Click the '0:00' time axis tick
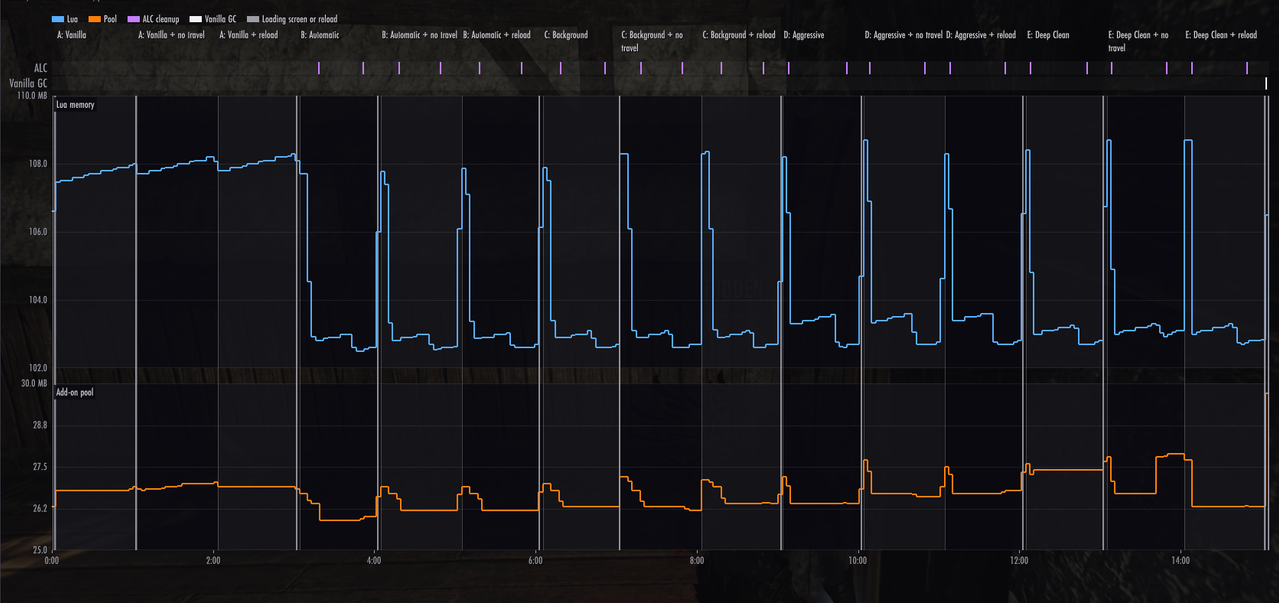Image resolution: width=1279 pixels, height=603 pixels. (51, 560)
